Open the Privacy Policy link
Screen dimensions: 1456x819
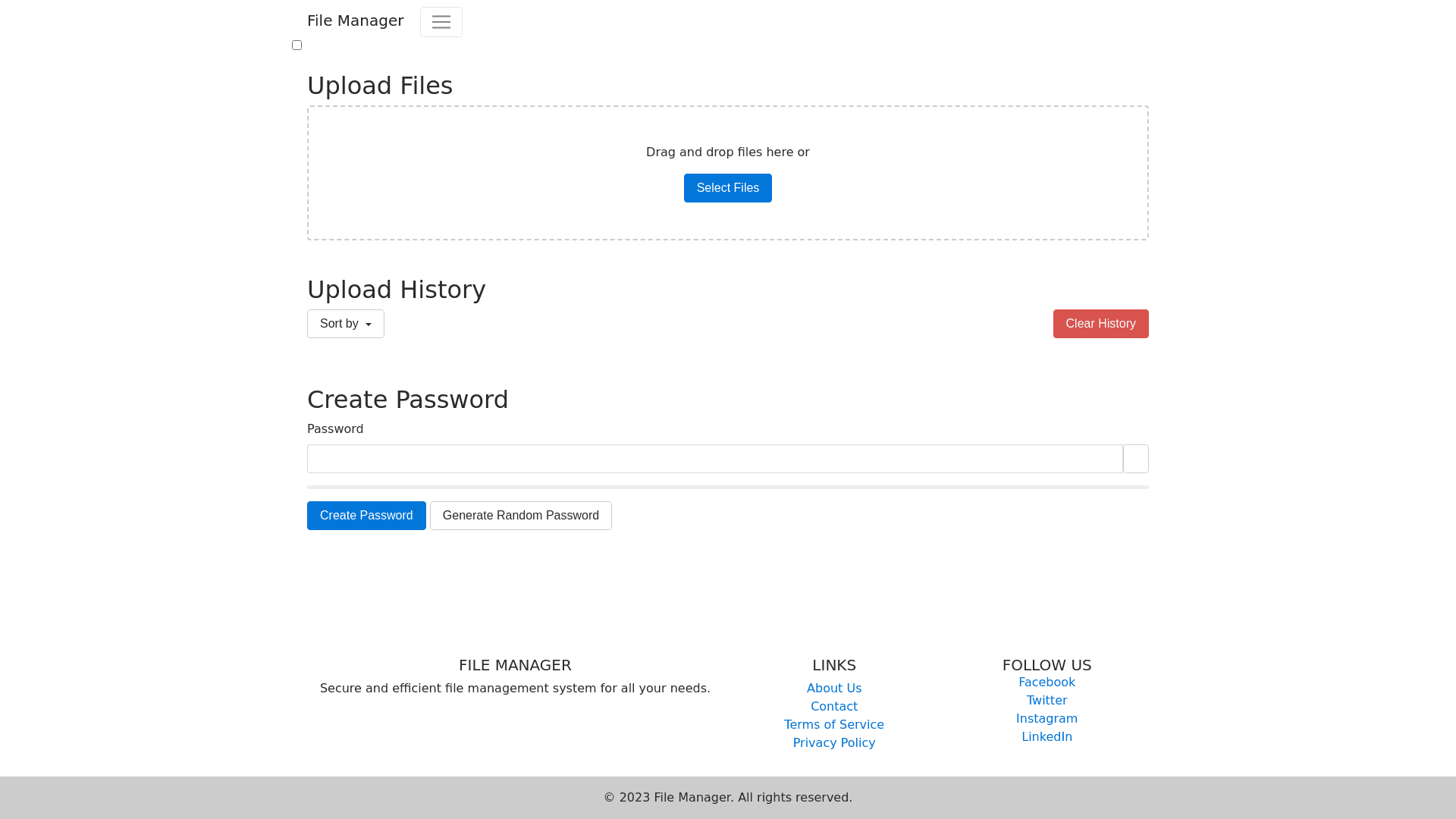pos(833,743)
